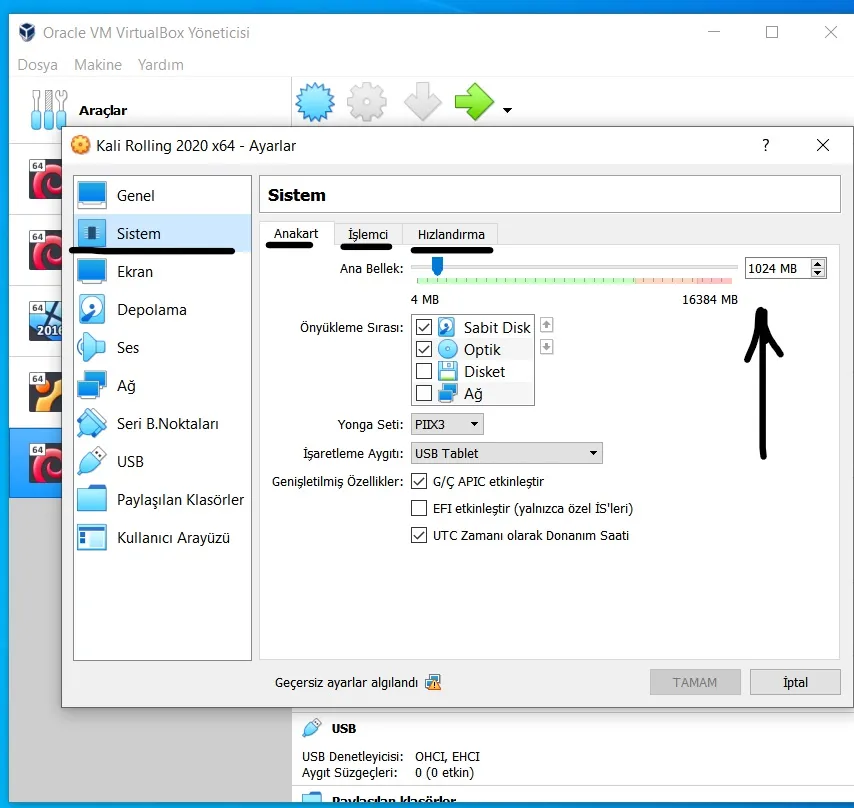Image resolution: width=854 pixels, height=808 pixels.
Task: Open Kullanıcı Arayüzü user interface settings
Action: point(162,538)
